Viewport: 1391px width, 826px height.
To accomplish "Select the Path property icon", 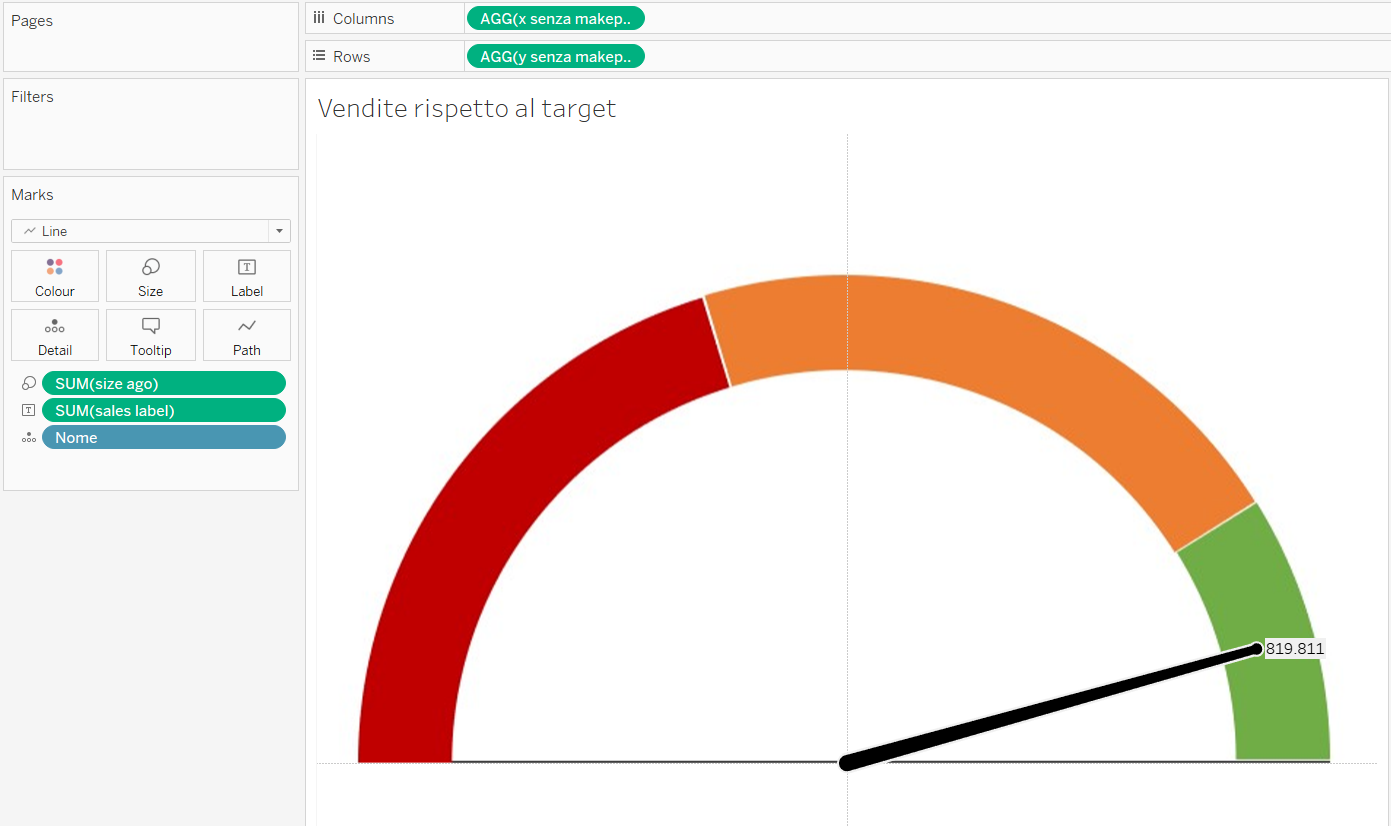I will 246,335.
